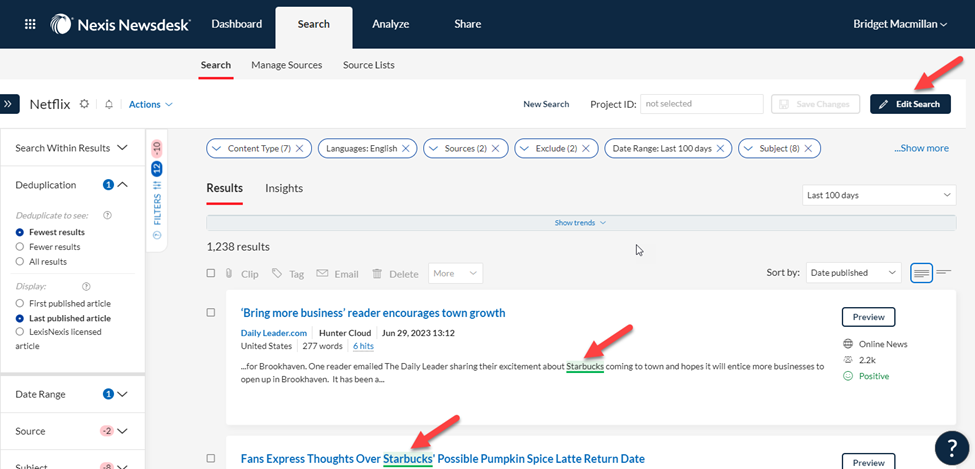Remove Sources (2) filter
The image size is (975, 469).
(x=496, y=149)
